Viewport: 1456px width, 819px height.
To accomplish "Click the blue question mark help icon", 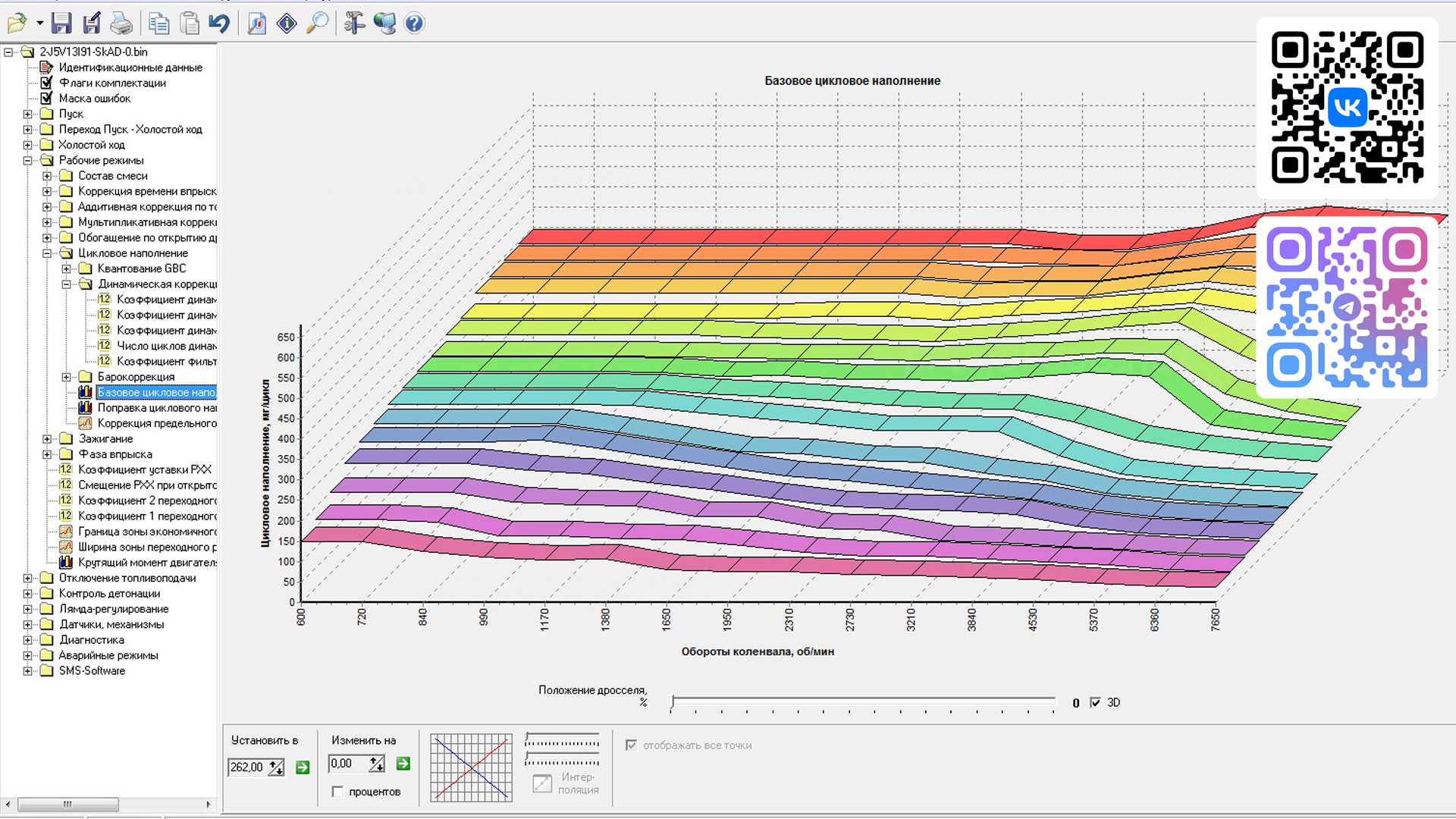I will [414, 24].
